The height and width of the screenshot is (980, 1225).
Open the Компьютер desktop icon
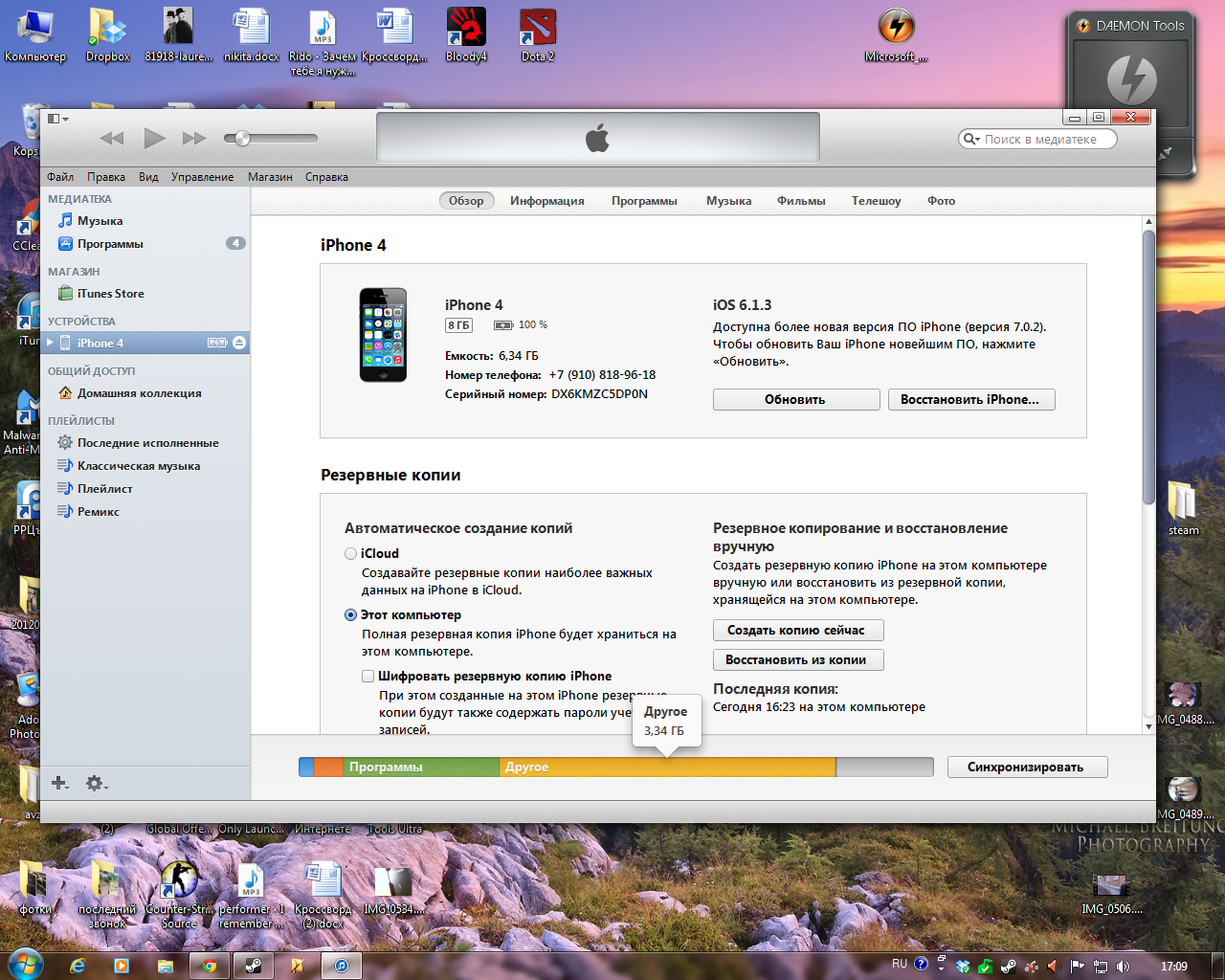coord(35,36)
